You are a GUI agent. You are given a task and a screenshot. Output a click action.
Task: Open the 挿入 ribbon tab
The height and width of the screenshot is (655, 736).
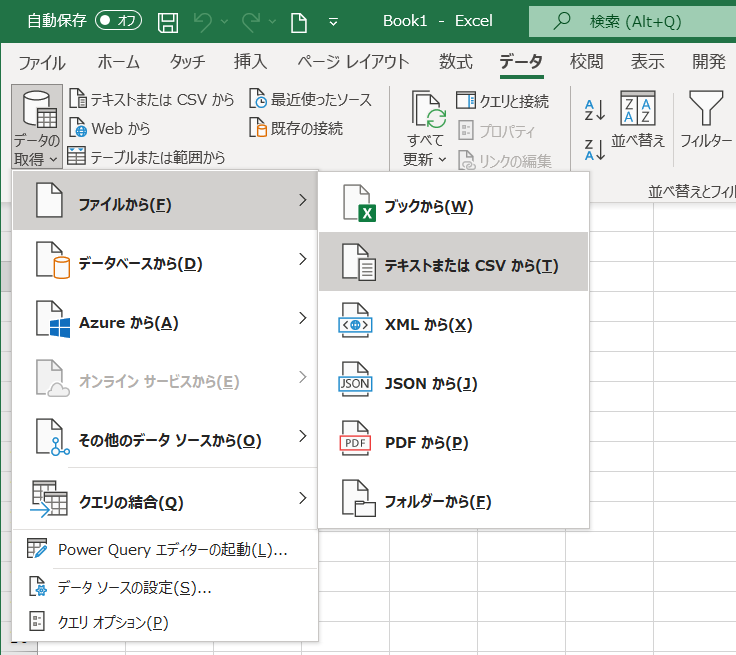(x=250, y=62)
